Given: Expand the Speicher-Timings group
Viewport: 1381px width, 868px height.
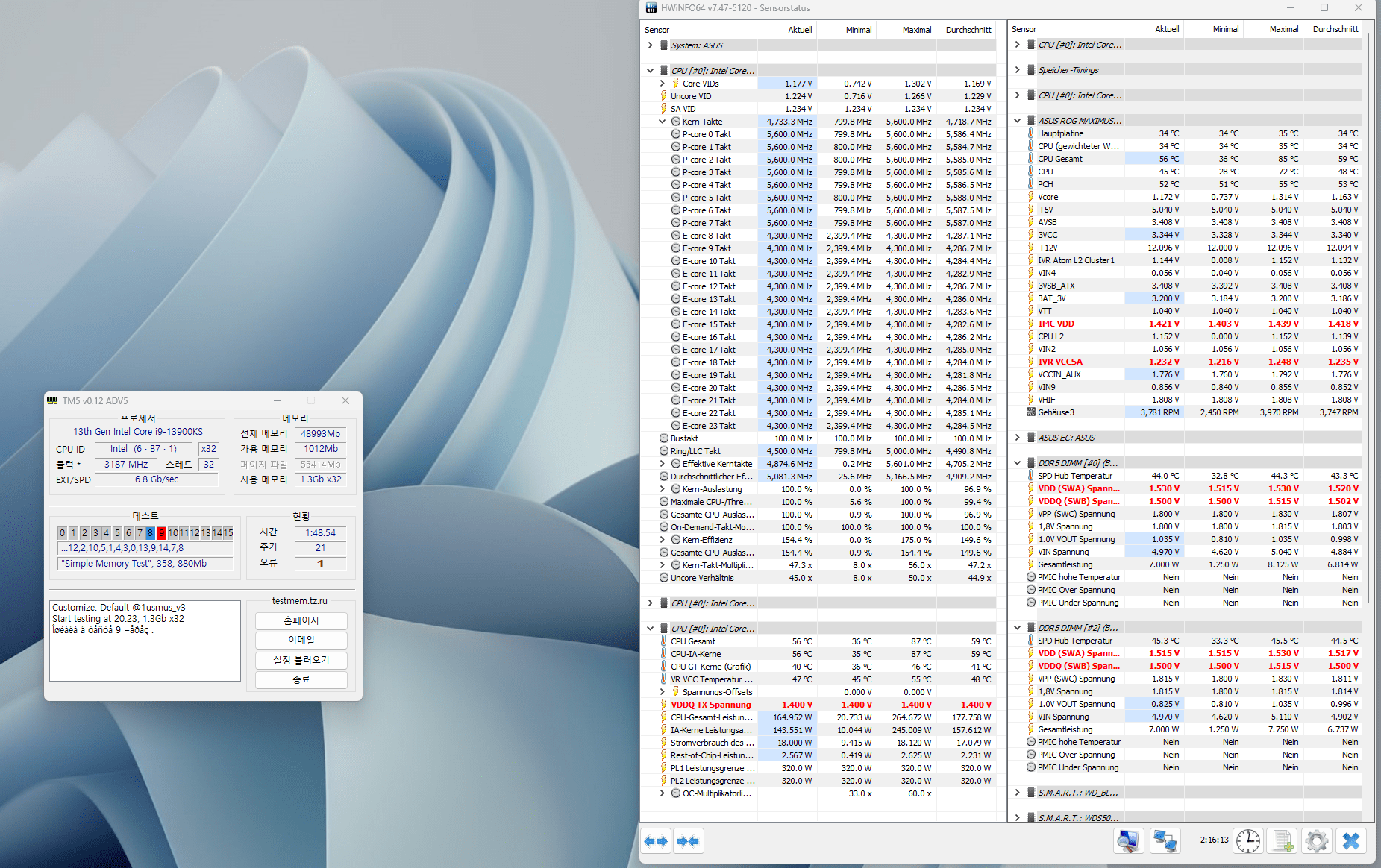Looking at the screenshot, I should (1017, 70).
